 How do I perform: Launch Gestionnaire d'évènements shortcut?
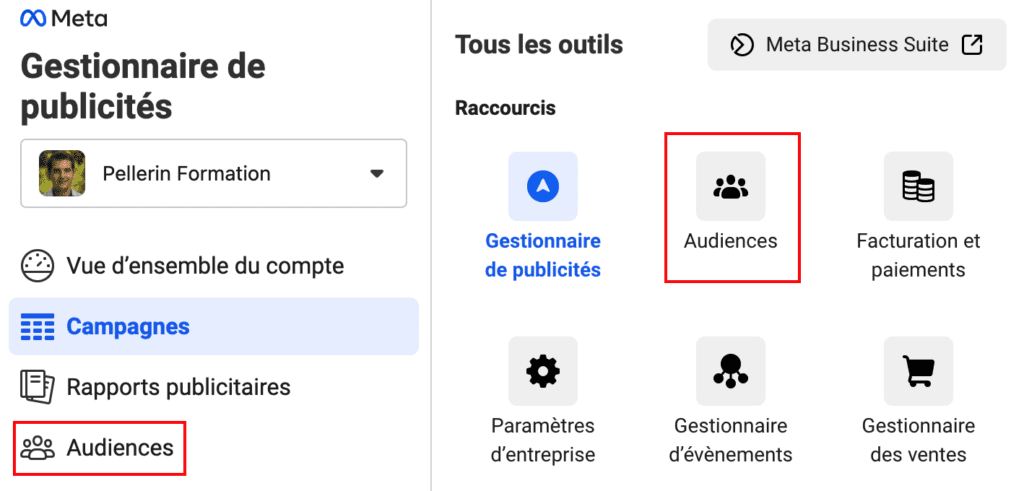[x=731, y=400]
